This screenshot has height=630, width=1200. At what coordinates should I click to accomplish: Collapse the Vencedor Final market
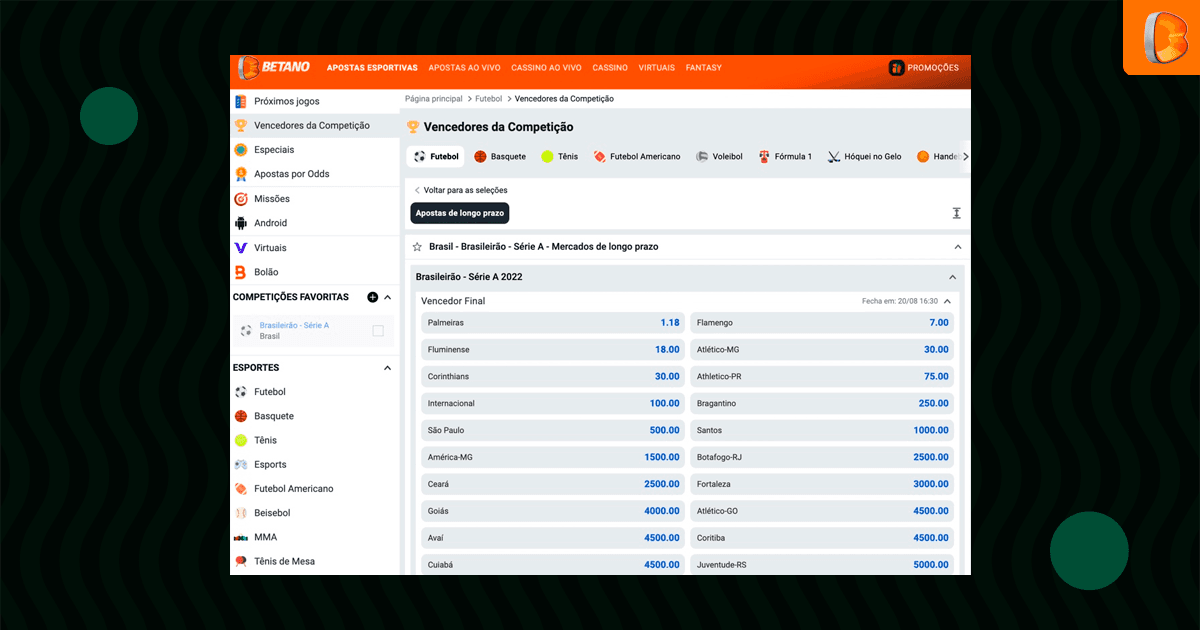(x=947, y=300)
